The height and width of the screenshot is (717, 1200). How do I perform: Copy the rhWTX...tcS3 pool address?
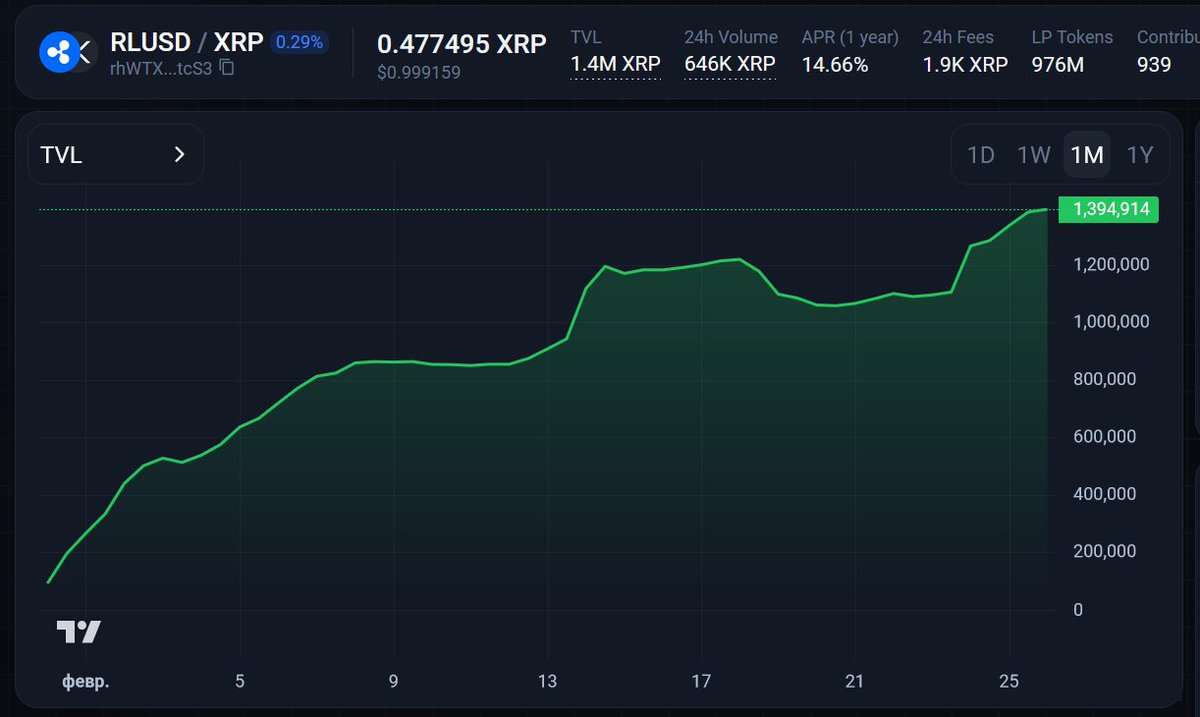(x=227, y=68)
